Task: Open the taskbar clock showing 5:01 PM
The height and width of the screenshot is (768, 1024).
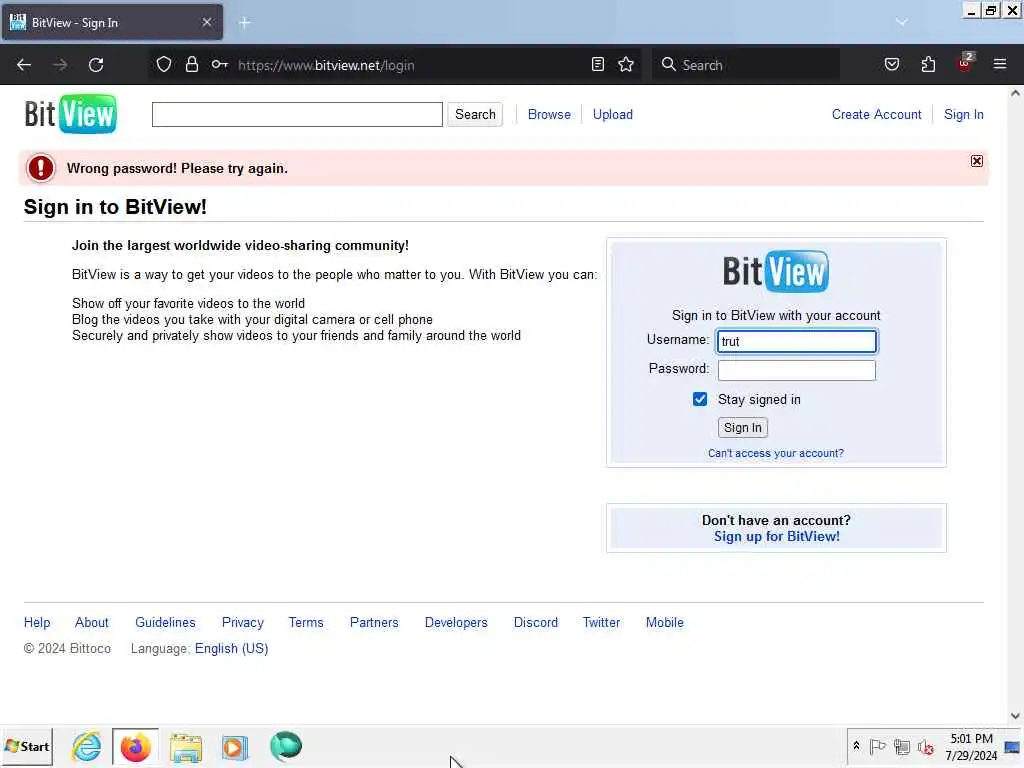Action: point(971,746)
